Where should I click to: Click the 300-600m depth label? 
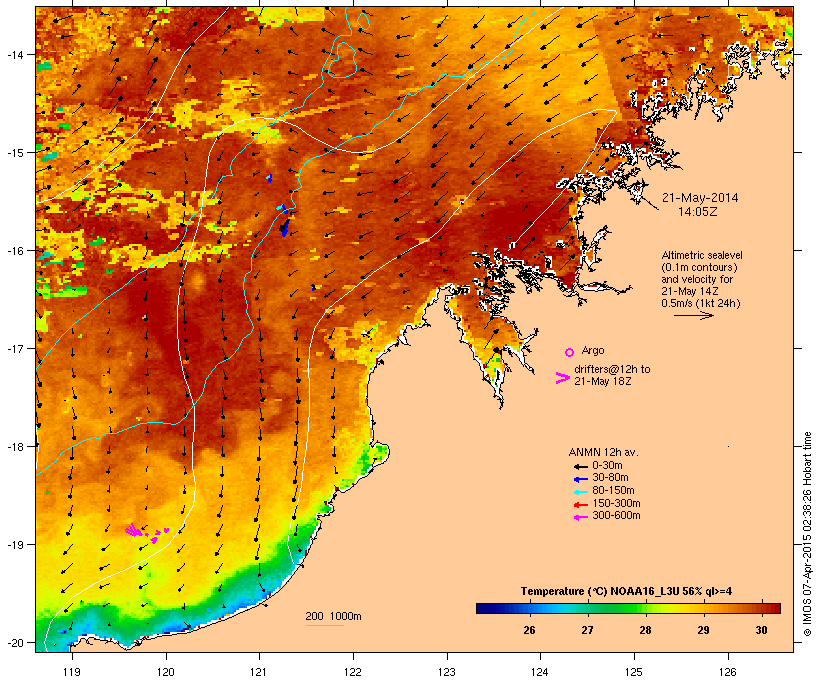[x=616, y=516]
